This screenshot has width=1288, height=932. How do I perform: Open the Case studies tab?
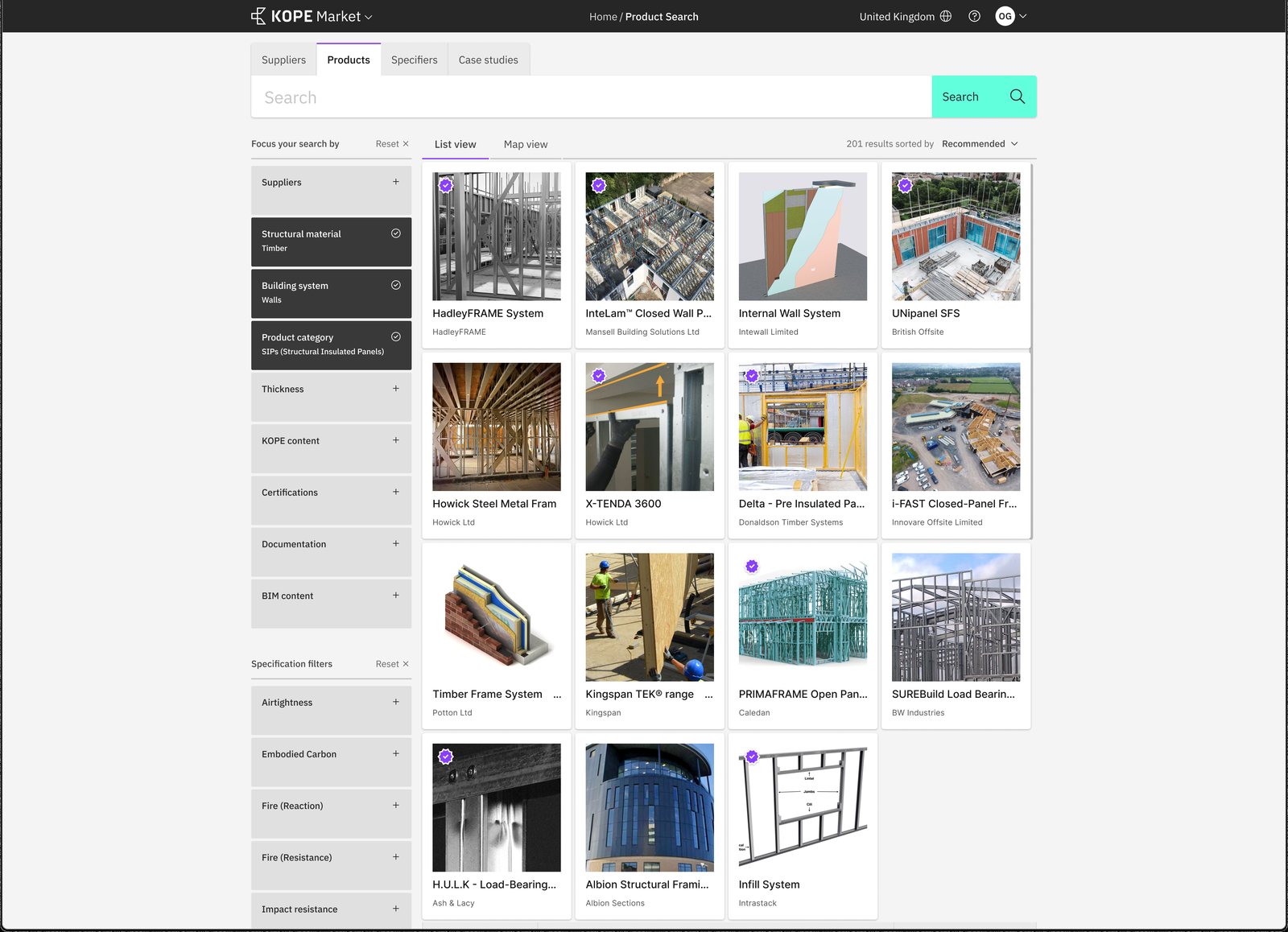[489, 60]
